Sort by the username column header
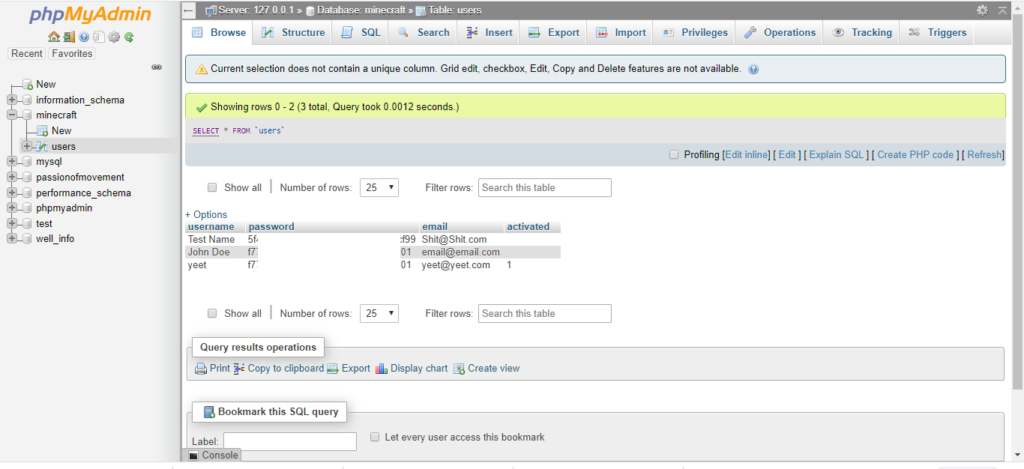The width and height of the screenshot is (1024, 469). 211,227
